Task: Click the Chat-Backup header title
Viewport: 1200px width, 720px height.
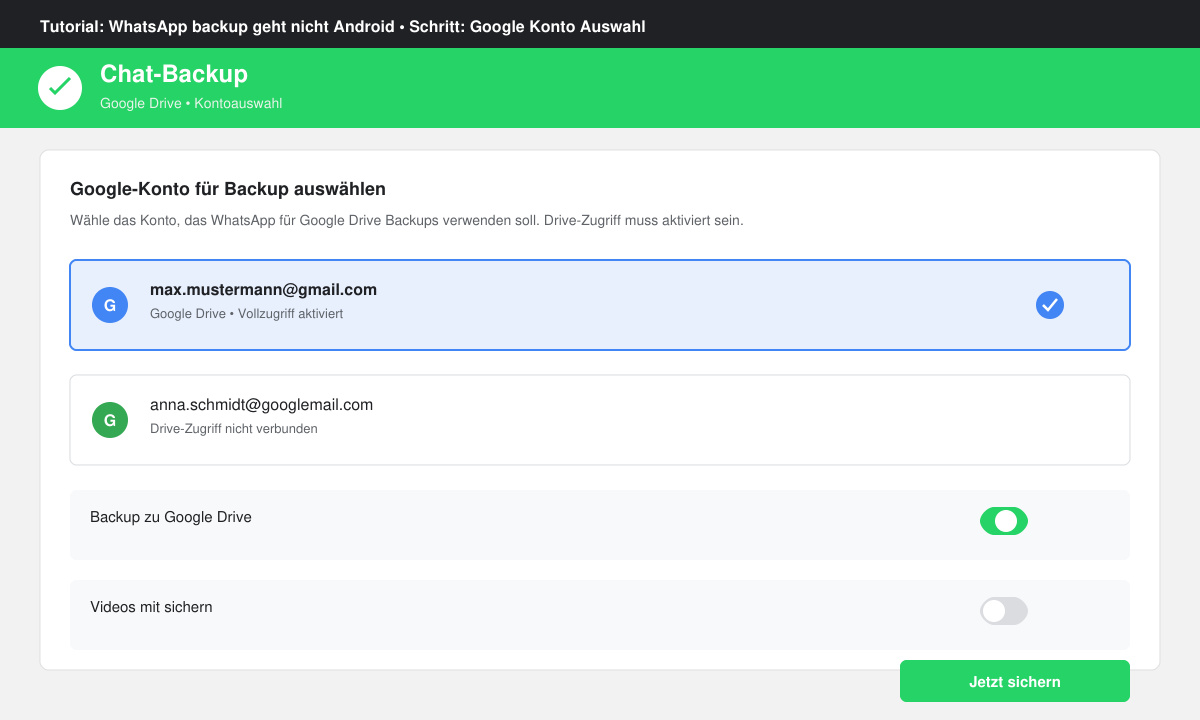Action: pyautogui.click(x=174, y=74)
